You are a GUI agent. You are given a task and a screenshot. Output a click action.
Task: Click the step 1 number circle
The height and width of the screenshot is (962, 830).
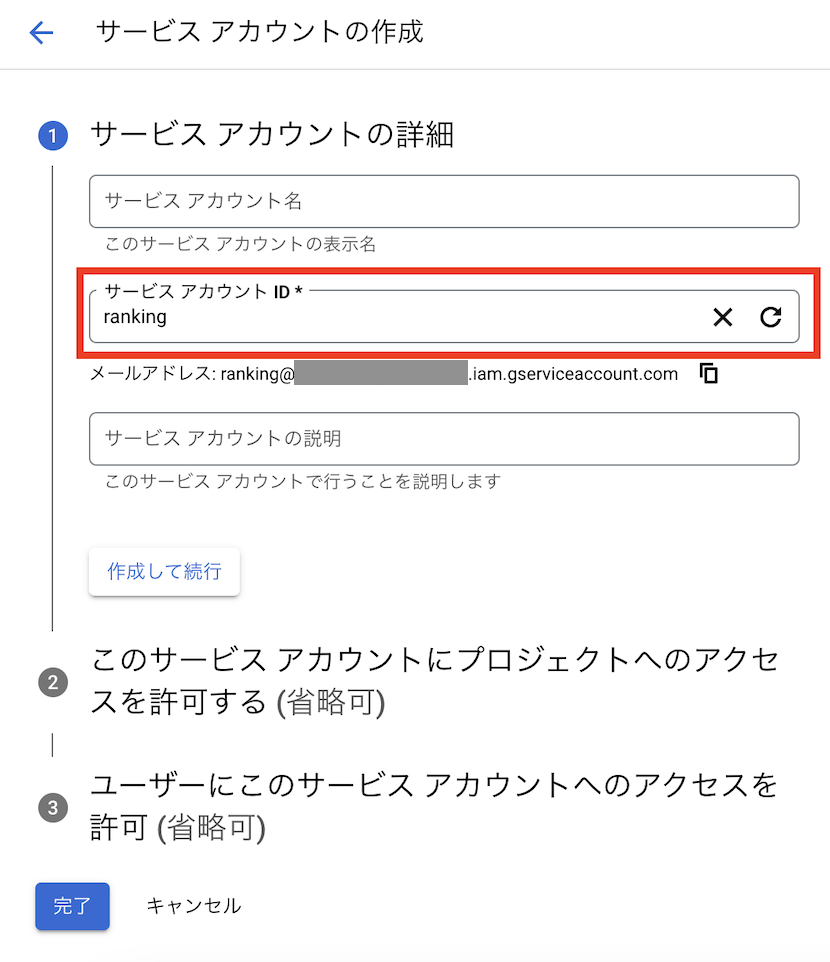click(52, 136)
